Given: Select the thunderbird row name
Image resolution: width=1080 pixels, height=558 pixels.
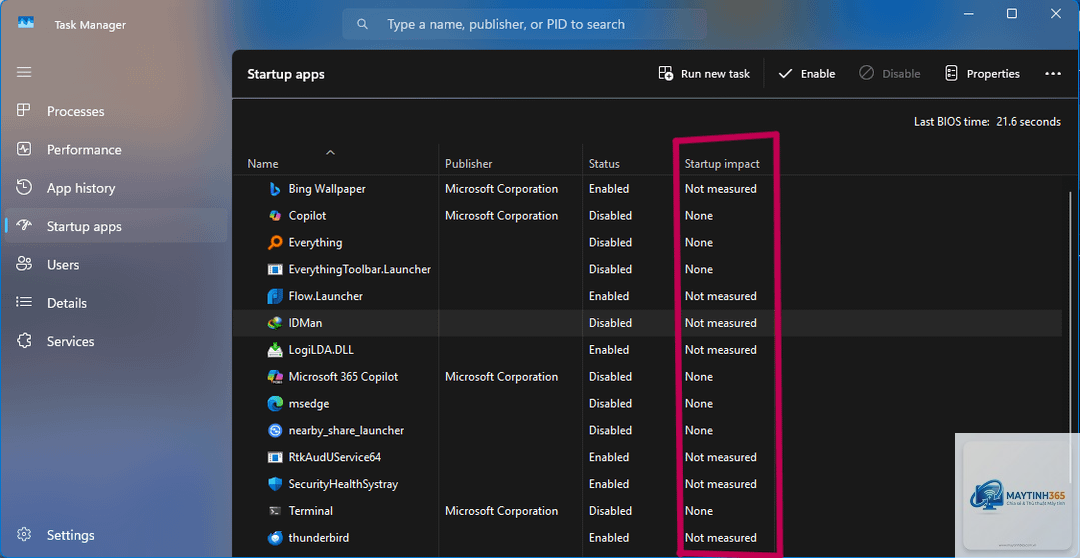Looking at the screenshot, I should [x=319, y=538].
